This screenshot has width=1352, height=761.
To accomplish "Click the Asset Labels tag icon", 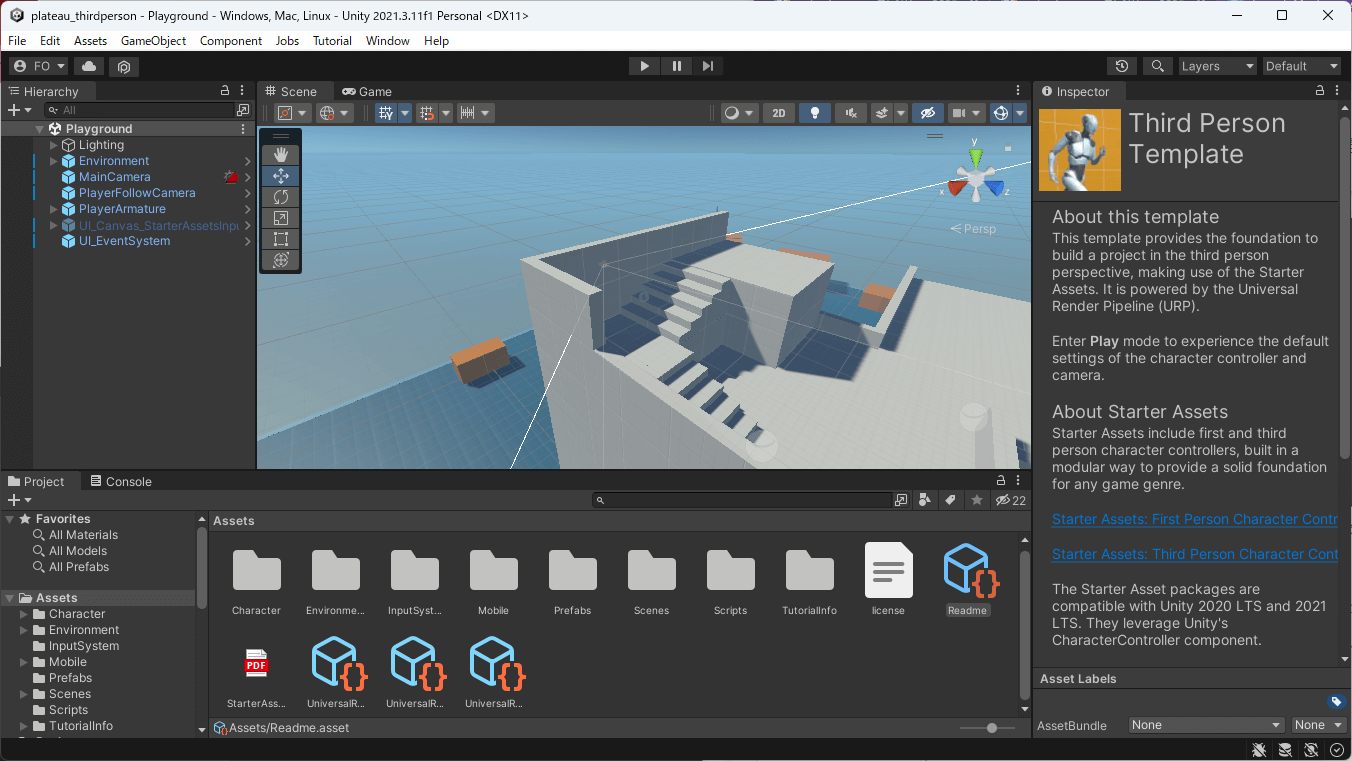I will click(x=1336, y=701).
